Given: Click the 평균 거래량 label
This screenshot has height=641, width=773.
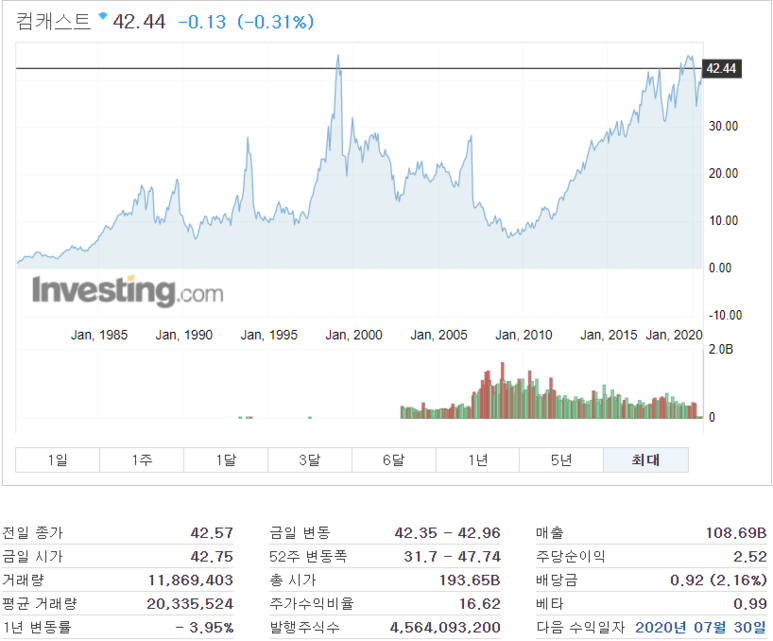Looking at the screenshot, I should pos(40,604).
